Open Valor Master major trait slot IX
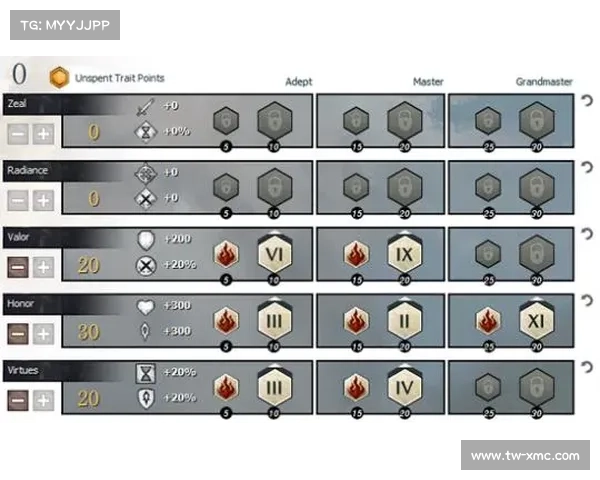 click(x=404, y=254)
